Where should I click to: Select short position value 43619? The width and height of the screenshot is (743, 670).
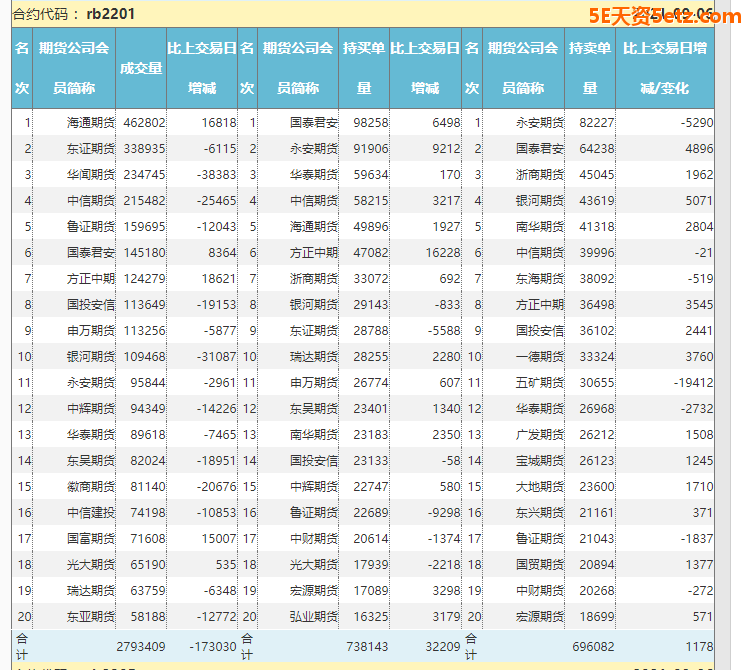(597, 201)
